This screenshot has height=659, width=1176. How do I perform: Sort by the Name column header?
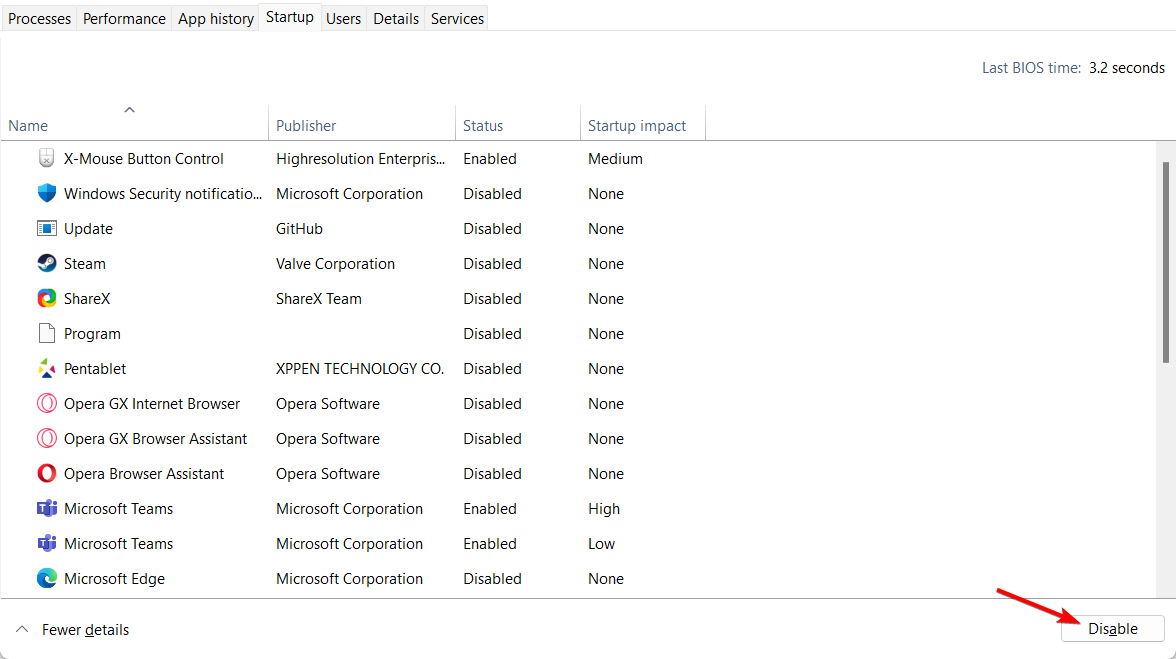coord(134,125)
